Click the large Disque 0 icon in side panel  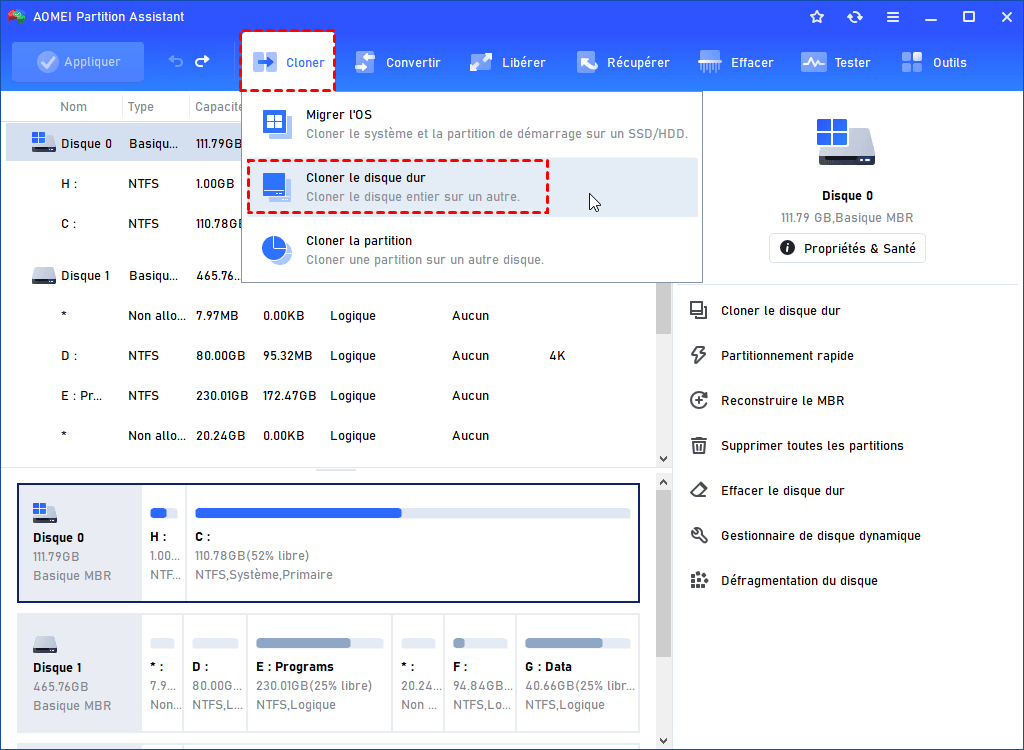pos(846,142)
